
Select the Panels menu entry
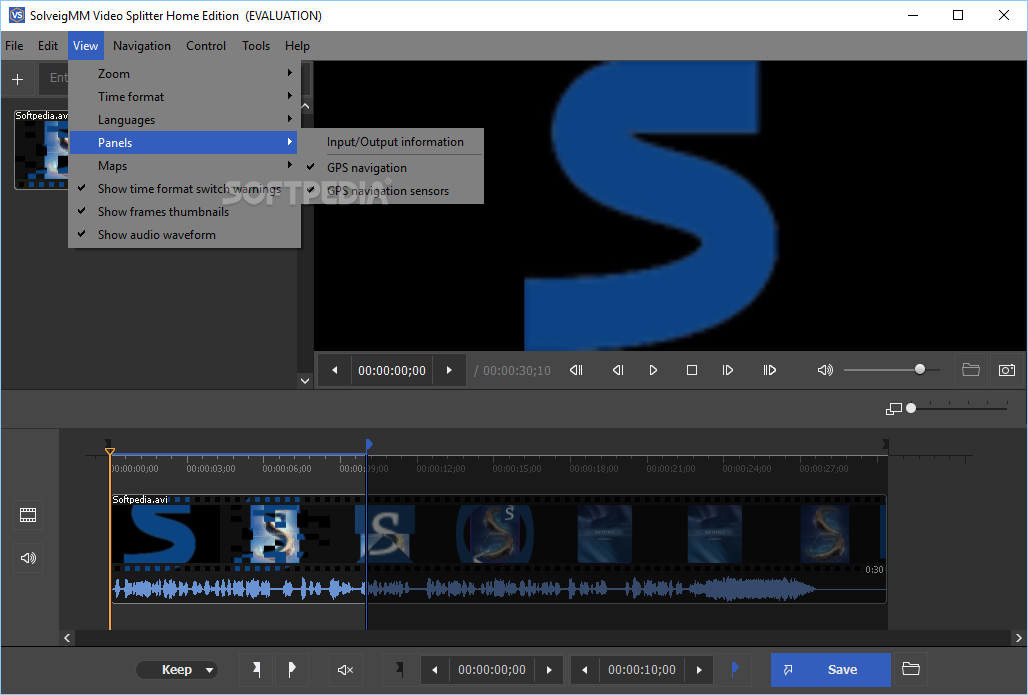(x=184, y=143)
